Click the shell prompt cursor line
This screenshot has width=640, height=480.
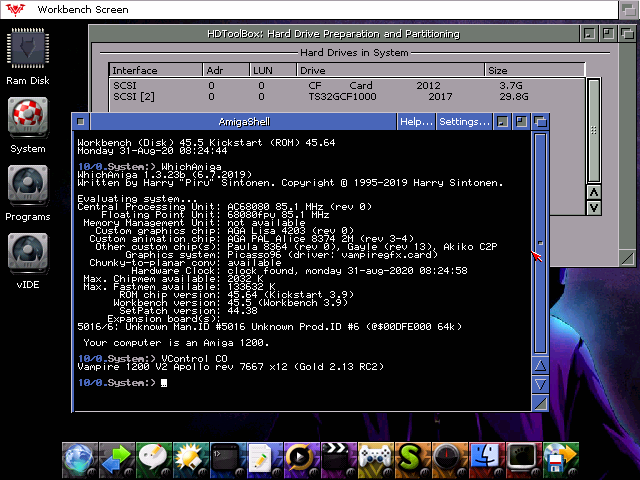(122, 382)
